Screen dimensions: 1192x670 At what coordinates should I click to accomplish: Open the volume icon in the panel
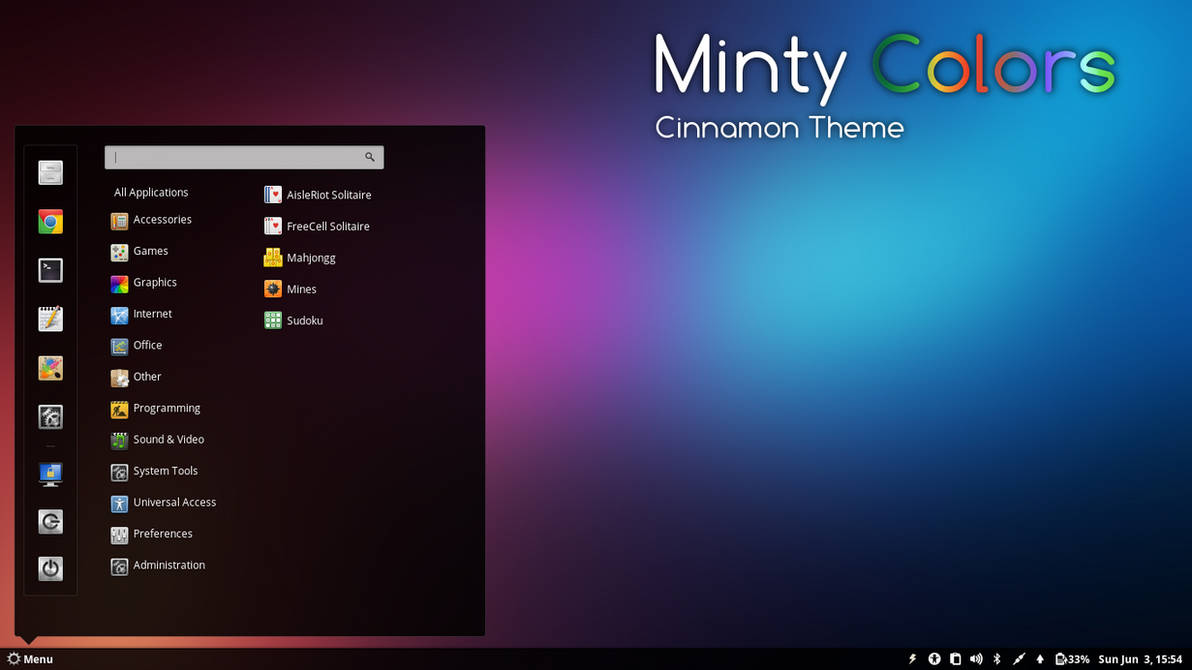tap(976, 659)
